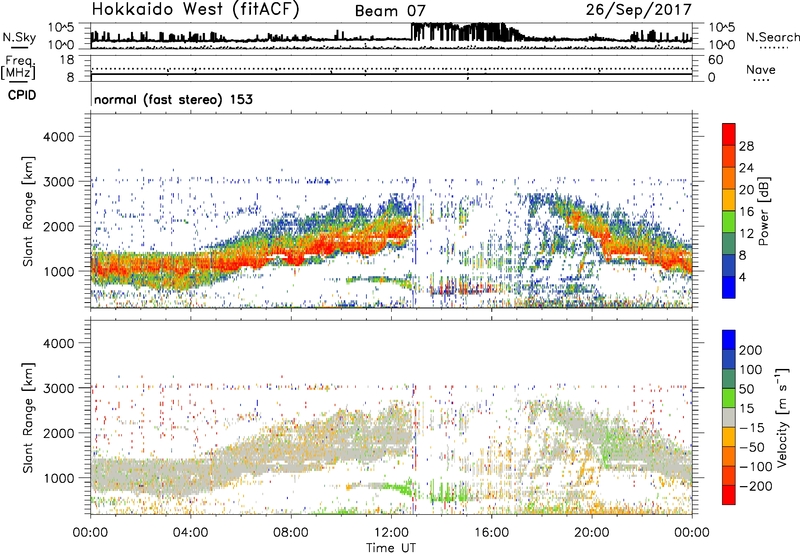Click the blue top segment of the velocity colorbar
The height and width of the screenshot is (554, 800).
729,340
